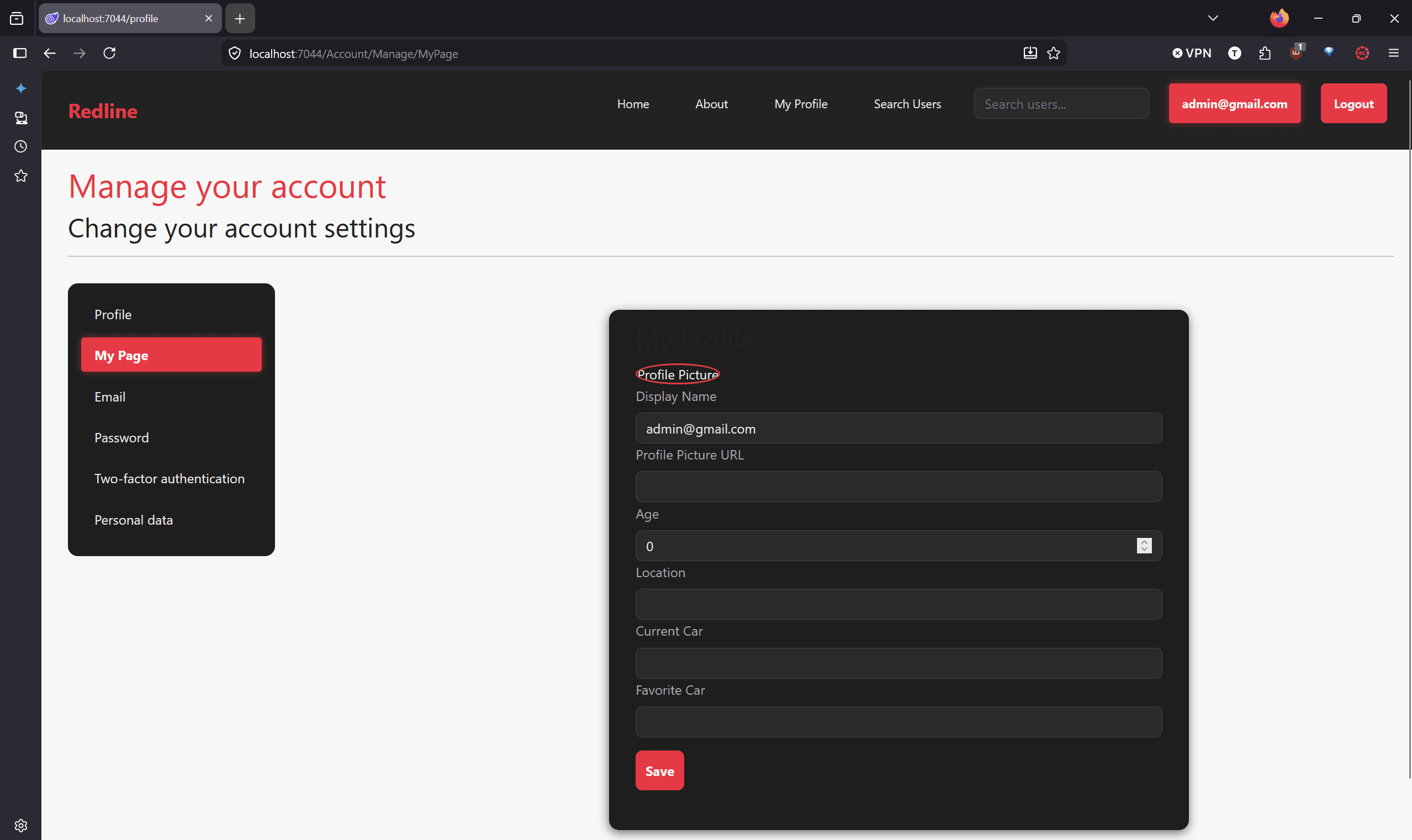Open Two-factor authentication settings
This screenshot has width=1412, height=840.
[x=172, y=478]
